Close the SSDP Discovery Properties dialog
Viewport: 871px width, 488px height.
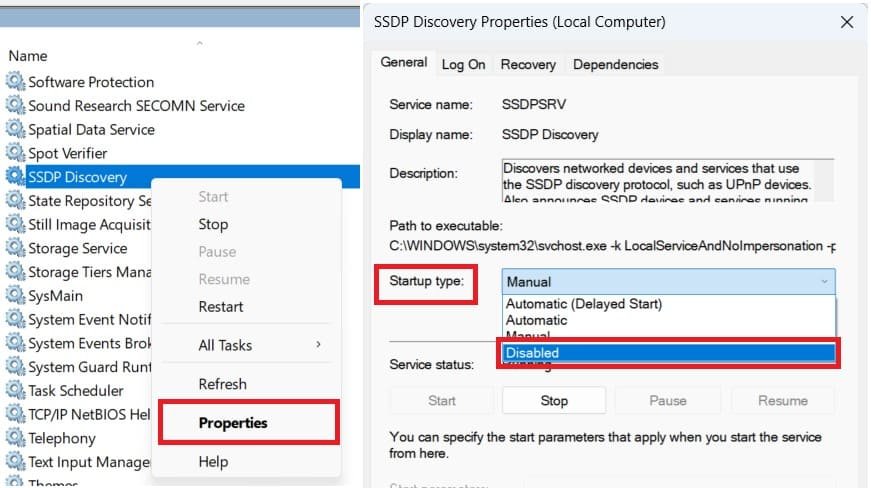[x=847, y=22]
